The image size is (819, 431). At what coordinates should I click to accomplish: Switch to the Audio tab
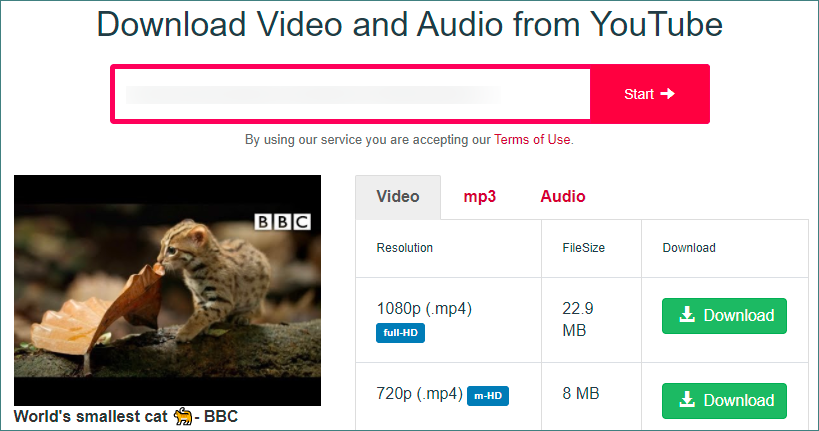coord(563,197)
